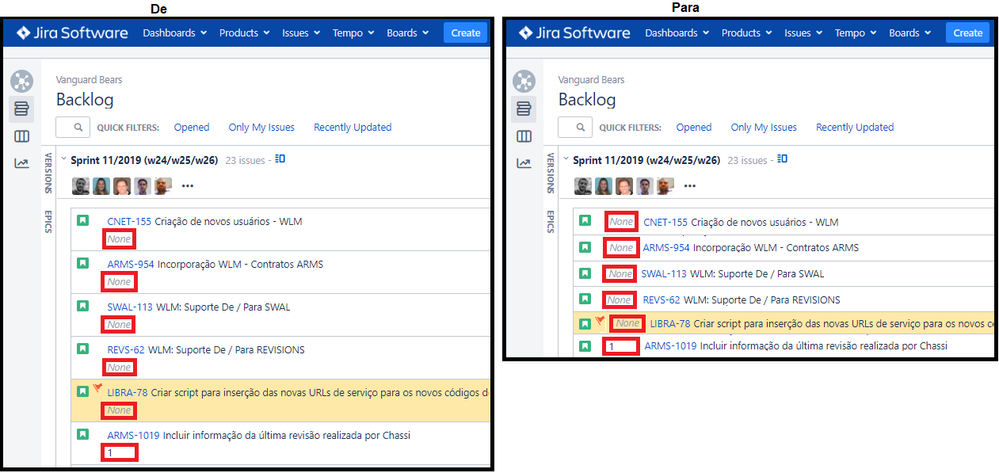999x473 pixels.
Task: Click the story icon beside REVS-62 in De screenshot
Action: pyautogui.click(x=82, y=348)
